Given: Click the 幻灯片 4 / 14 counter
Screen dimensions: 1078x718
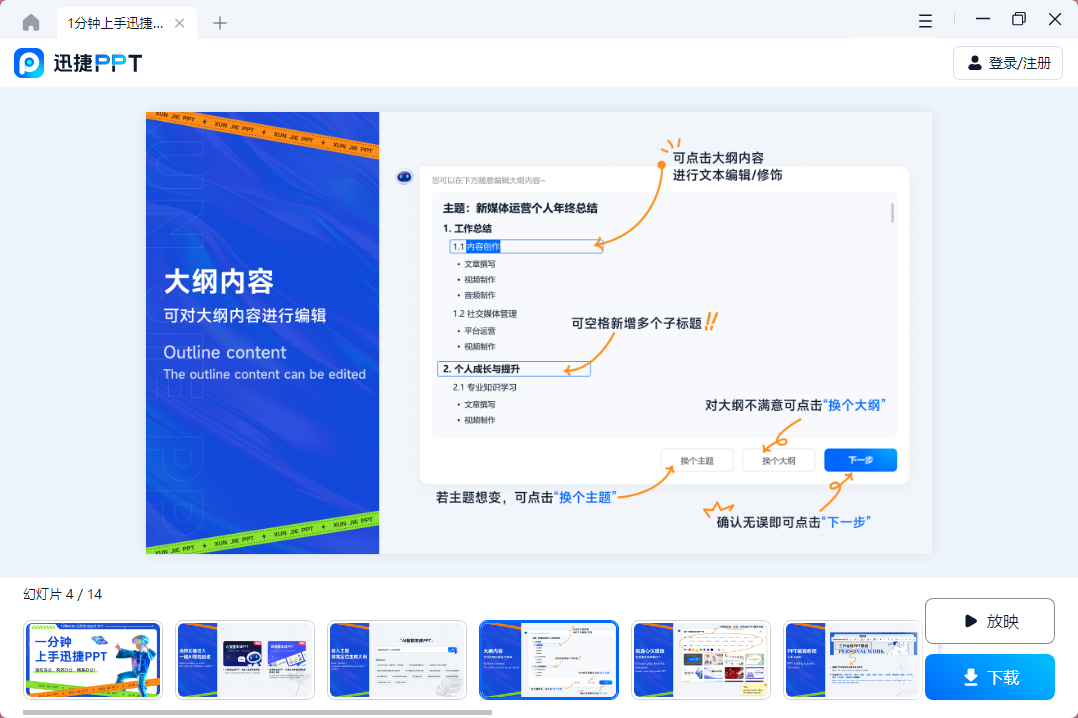Looking at the screenshot, I should click(63, 594).
